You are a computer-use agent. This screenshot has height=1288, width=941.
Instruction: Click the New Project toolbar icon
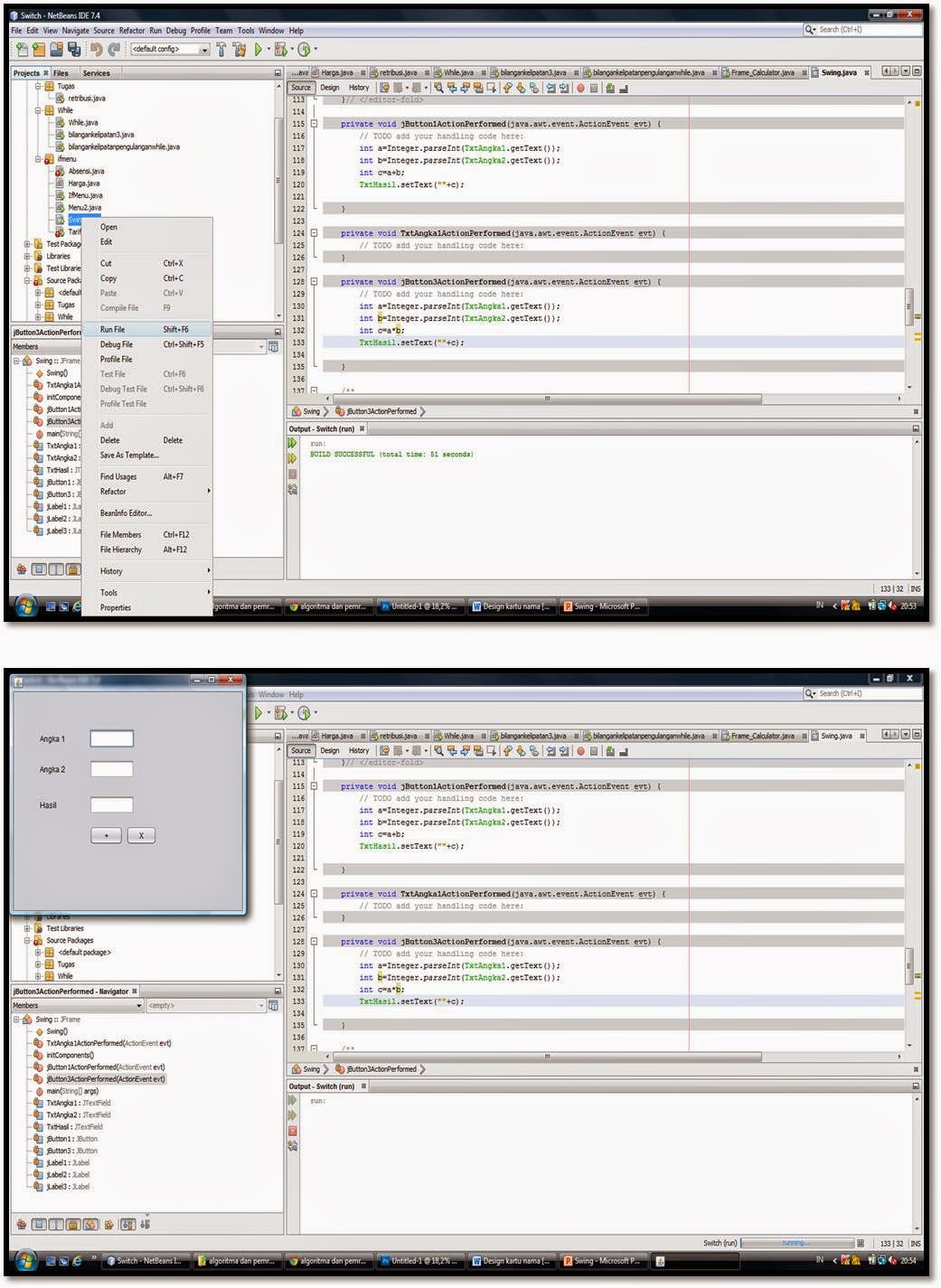pos(37,47)
